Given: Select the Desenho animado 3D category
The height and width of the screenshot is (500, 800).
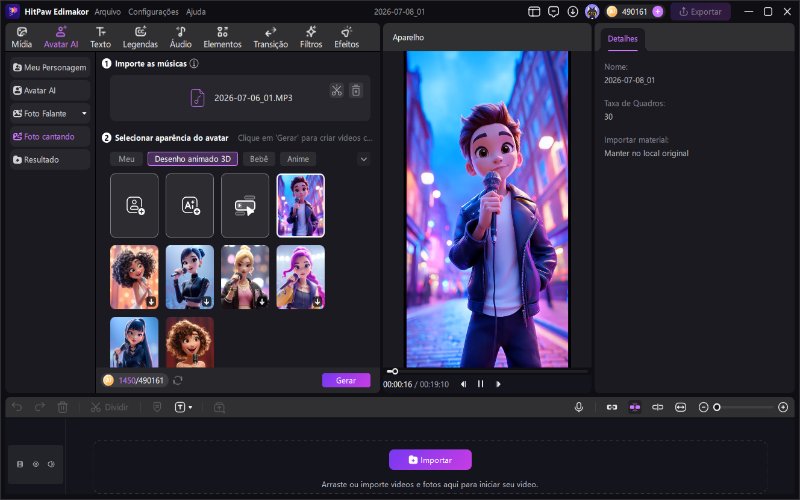Looking at the screenshot, I should (x=193, y=159).
